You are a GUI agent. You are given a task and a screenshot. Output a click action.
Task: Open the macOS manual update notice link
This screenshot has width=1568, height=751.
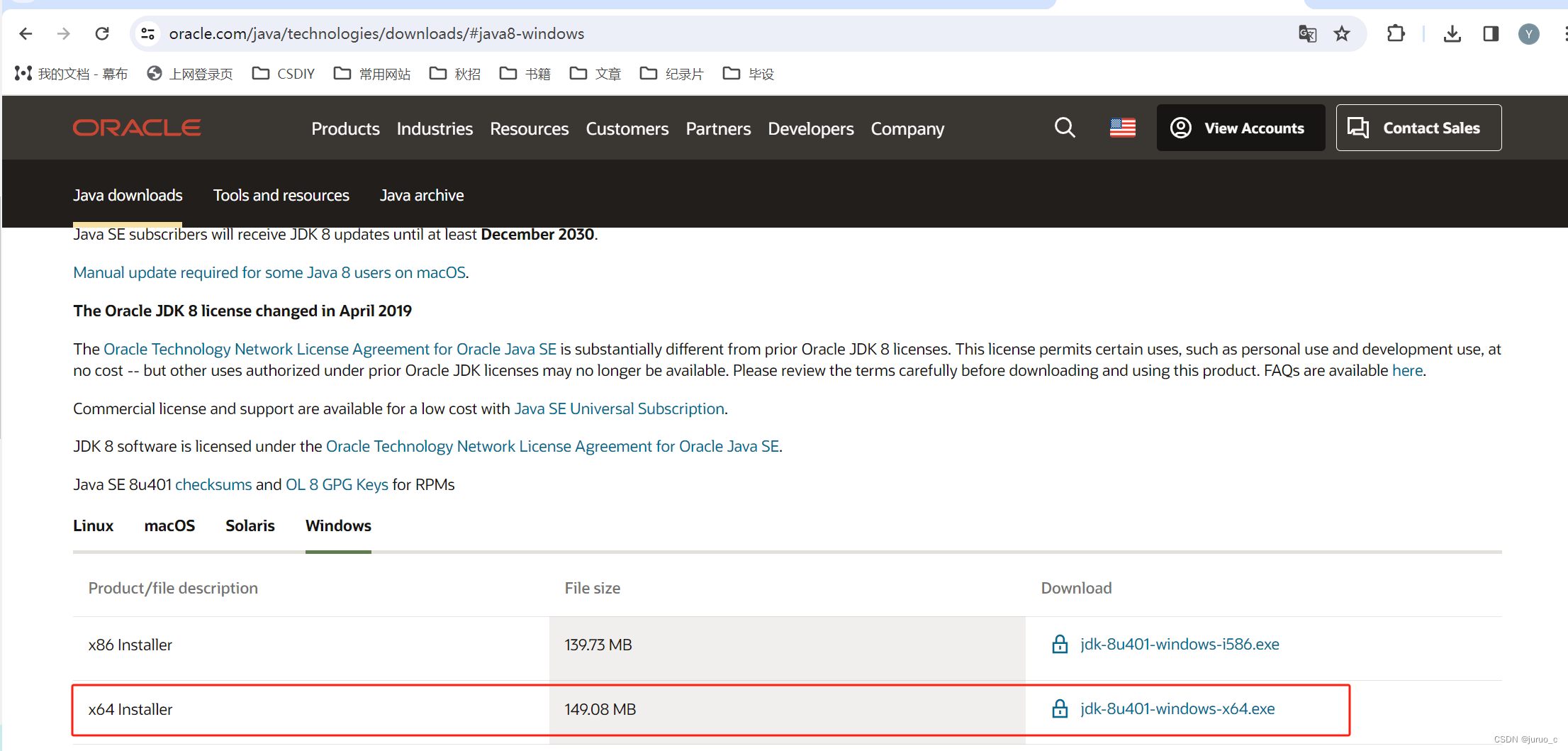[x=269, y=272]
